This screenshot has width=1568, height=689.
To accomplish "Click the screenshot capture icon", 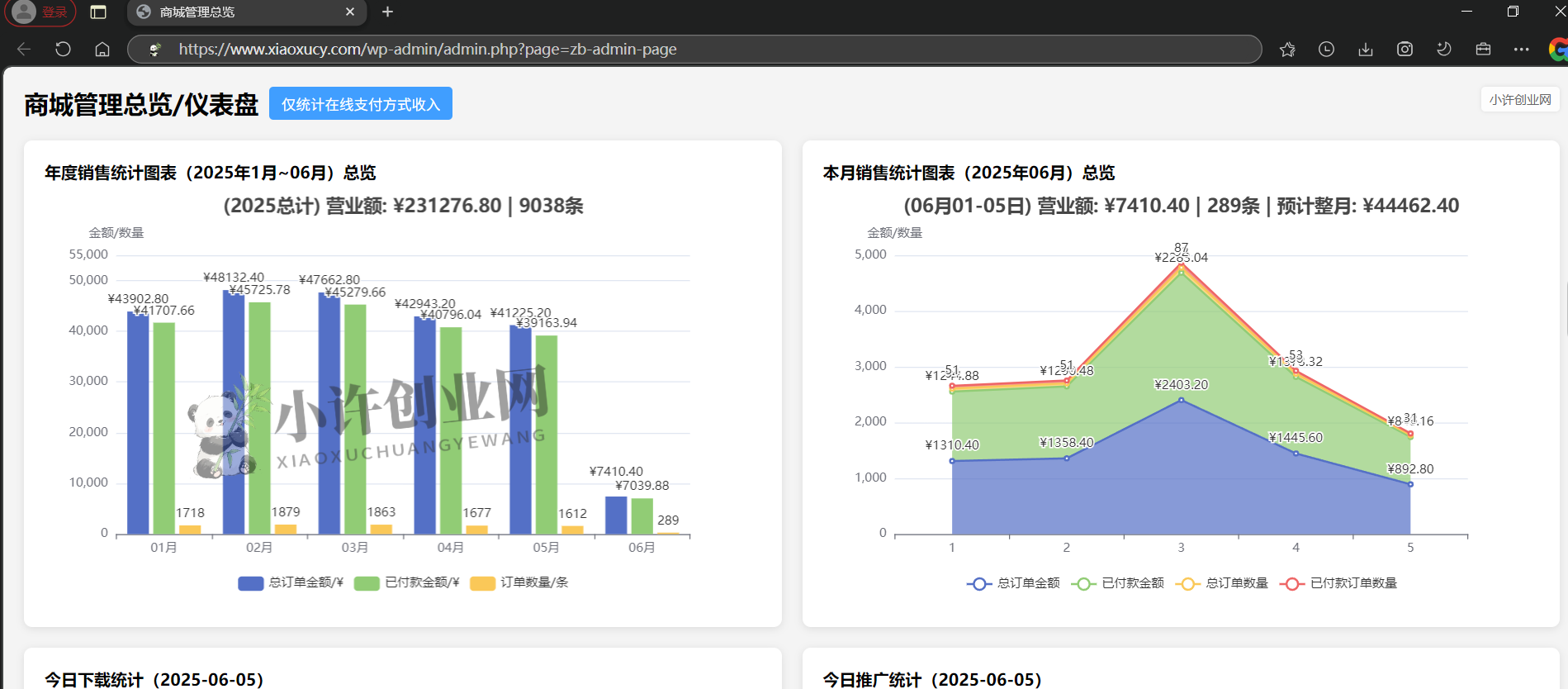I will (1405, 50).
